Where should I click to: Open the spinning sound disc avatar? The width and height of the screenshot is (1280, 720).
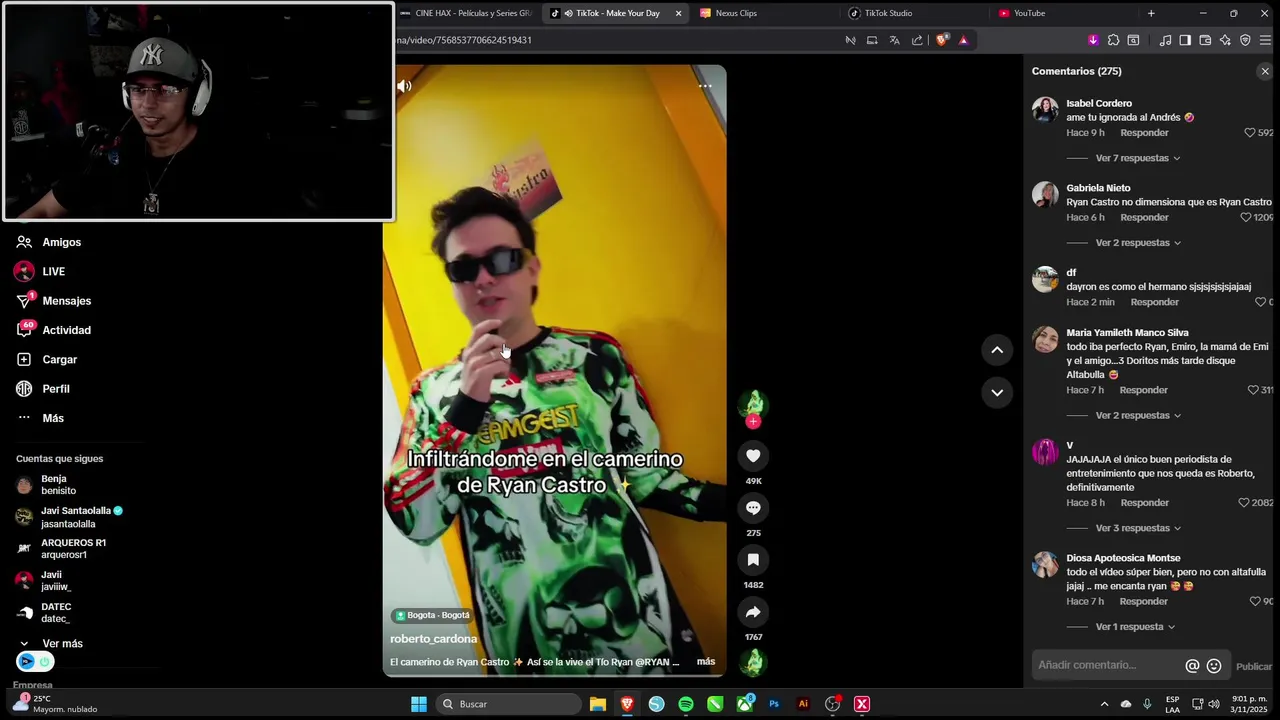tap(753, 662)
